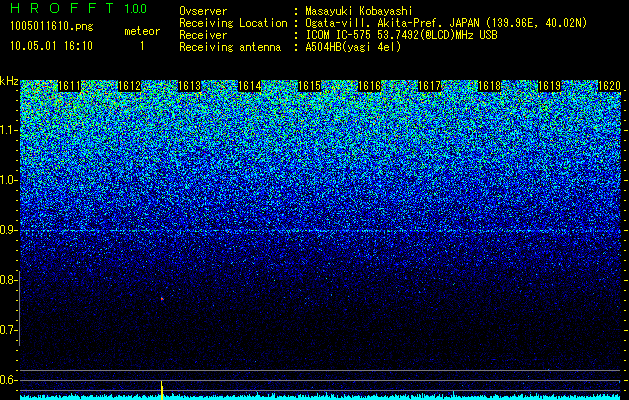This screenshot has width=629, height=400.
Task: Click the Receiver field label
Action: pos(203,35)
